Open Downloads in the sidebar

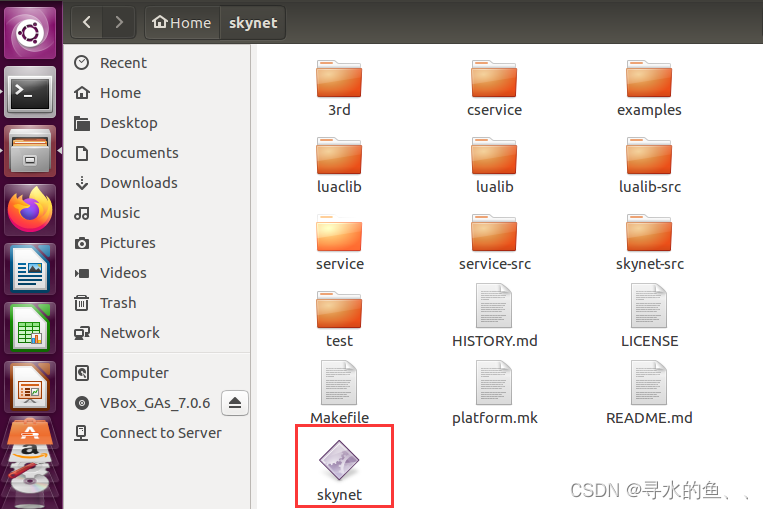point(157,183)
